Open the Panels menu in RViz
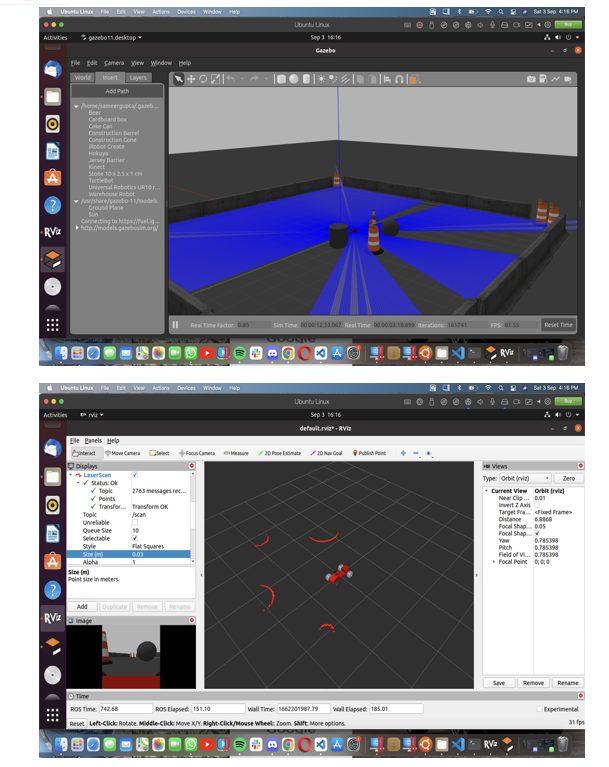 [93, 441]
